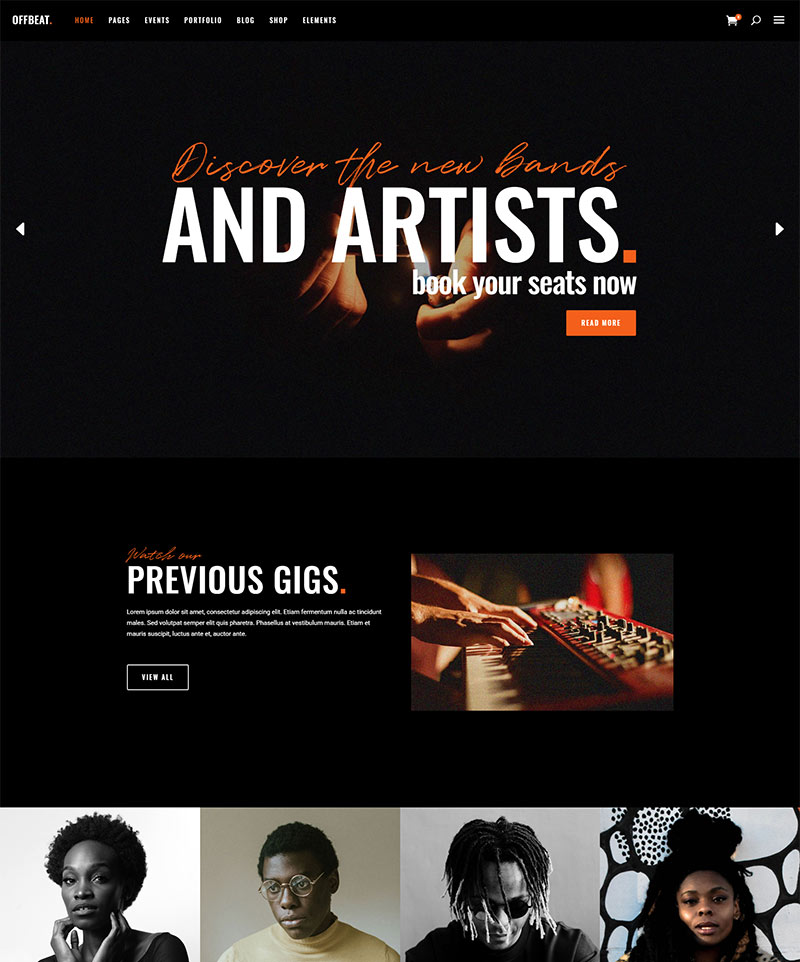Click the View All button
The height and width of the screenshot is (962, 800).
click(x=158, y=677)
